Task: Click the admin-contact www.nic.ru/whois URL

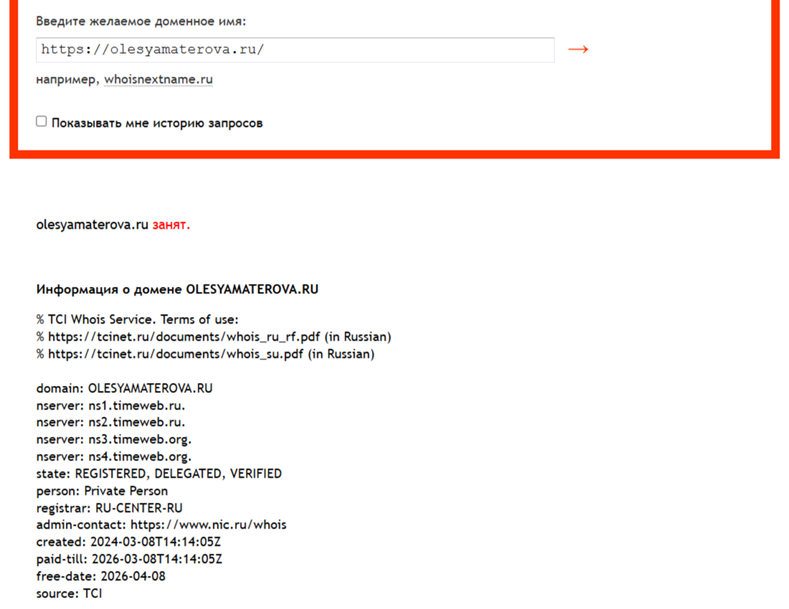Action: (x=208, y=525)
